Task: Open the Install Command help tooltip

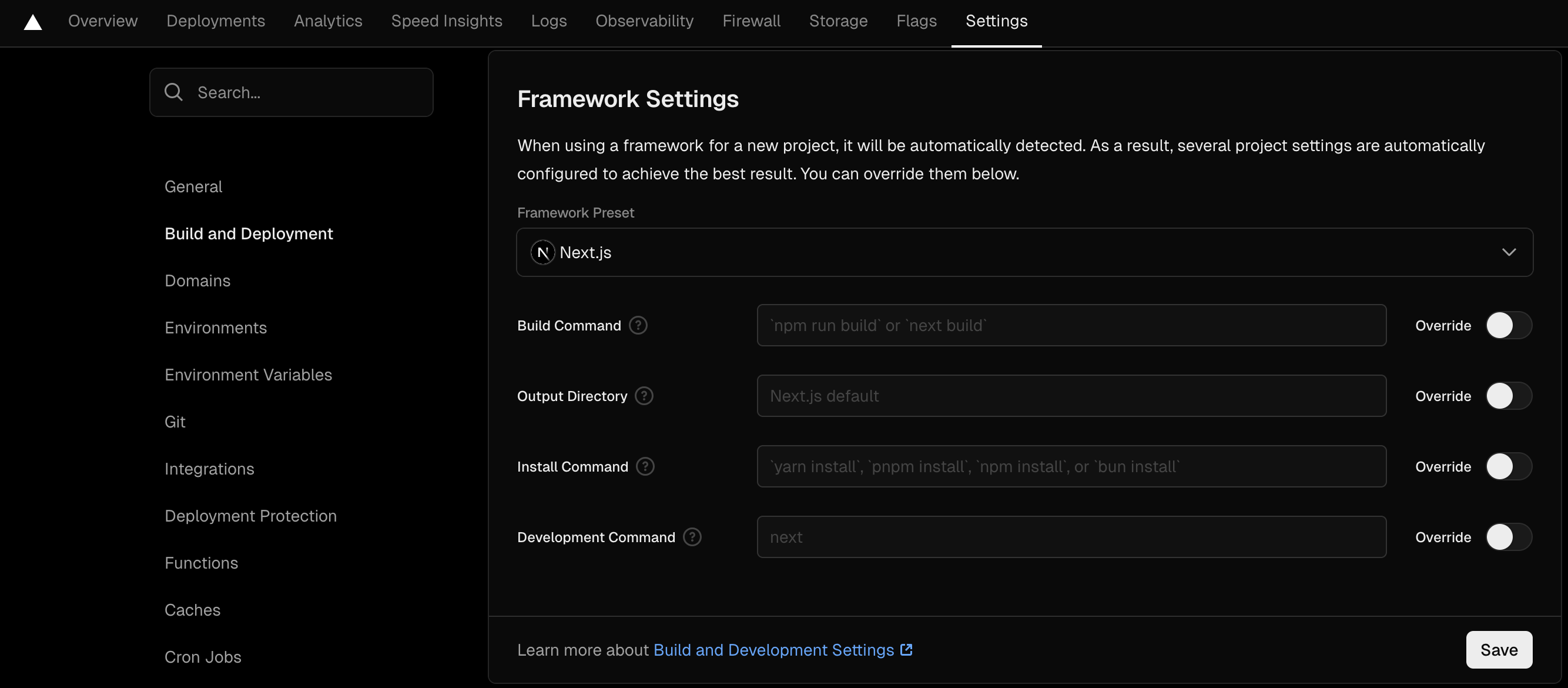Action: pyautogui.click(x=645, y=466)
